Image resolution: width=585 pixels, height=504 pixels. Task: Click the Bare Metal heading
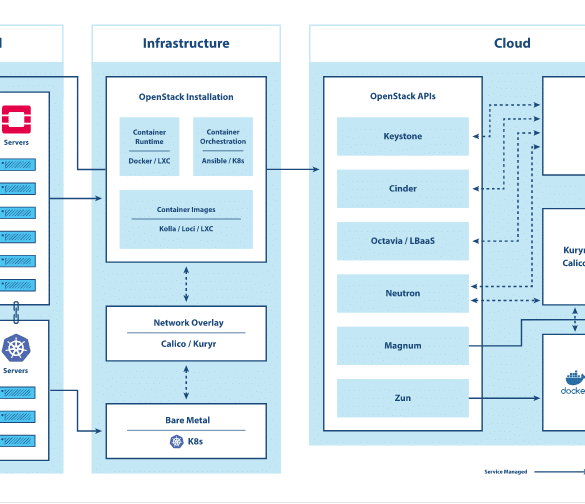188,420
